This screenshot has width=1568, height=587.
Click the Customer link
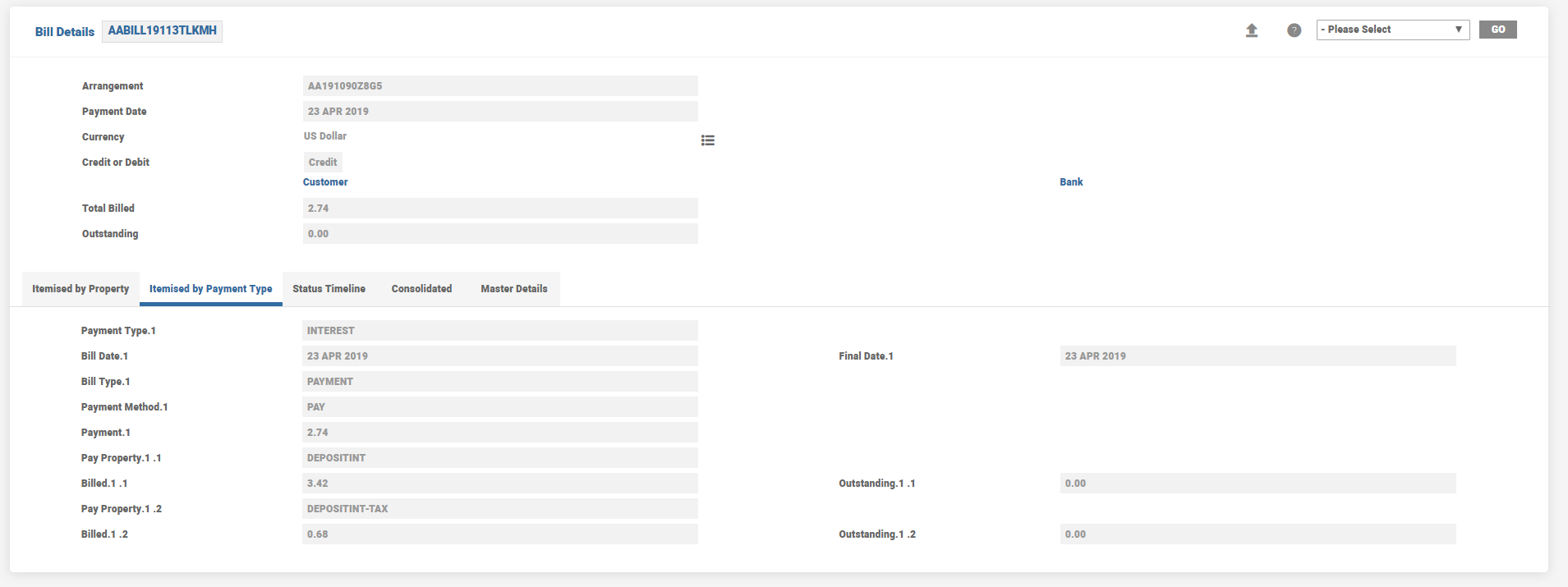325,182
